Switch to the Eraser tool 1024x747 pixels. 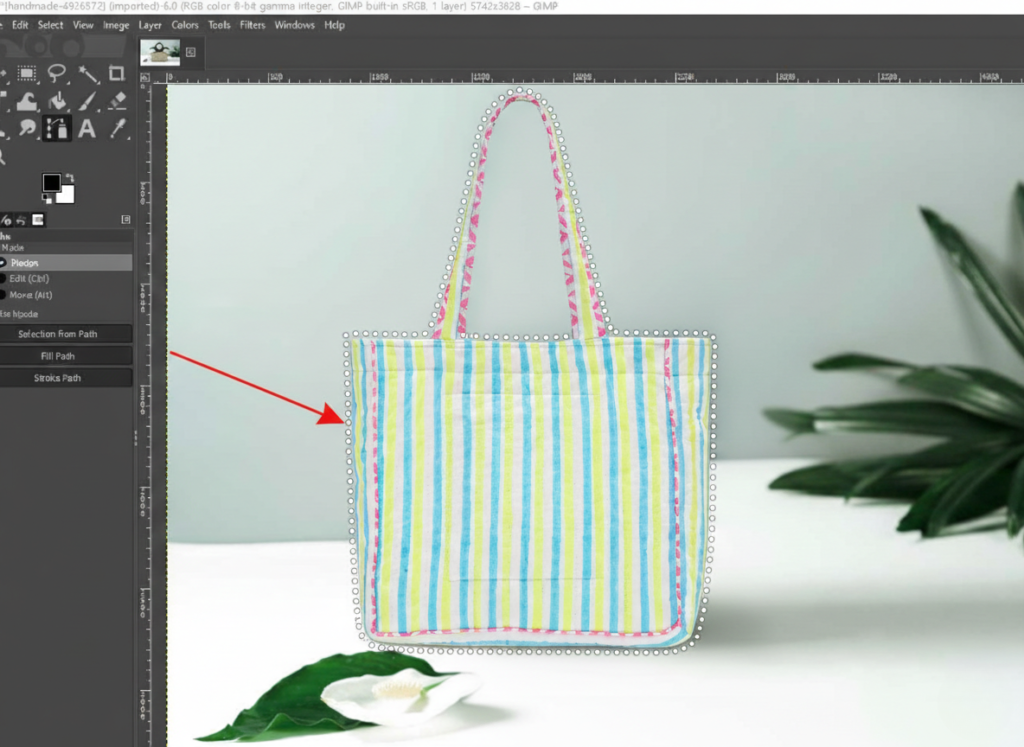click(117, 102)
